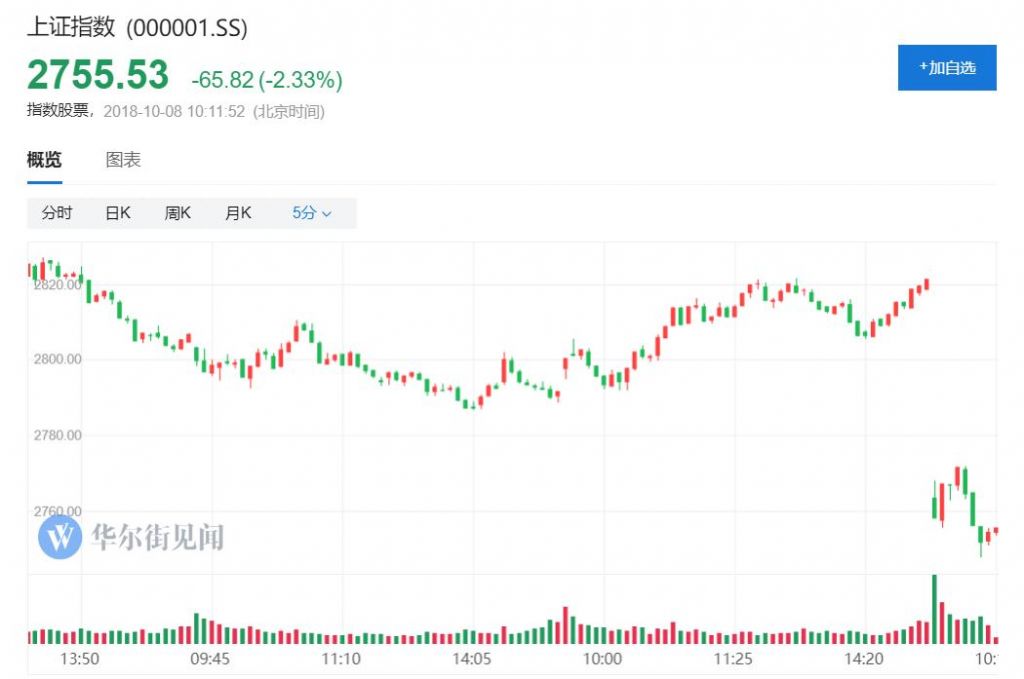The height and width of the screenshot is (679, 1024).
Task: Click the blue W watermark logo
Action: pos(60,537)
